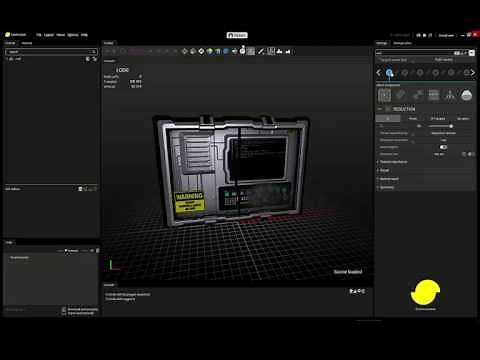The height and width of the screenshot is (360, 480).
Task: Open the white dropdown button beside the profile field
Action: 472,53
